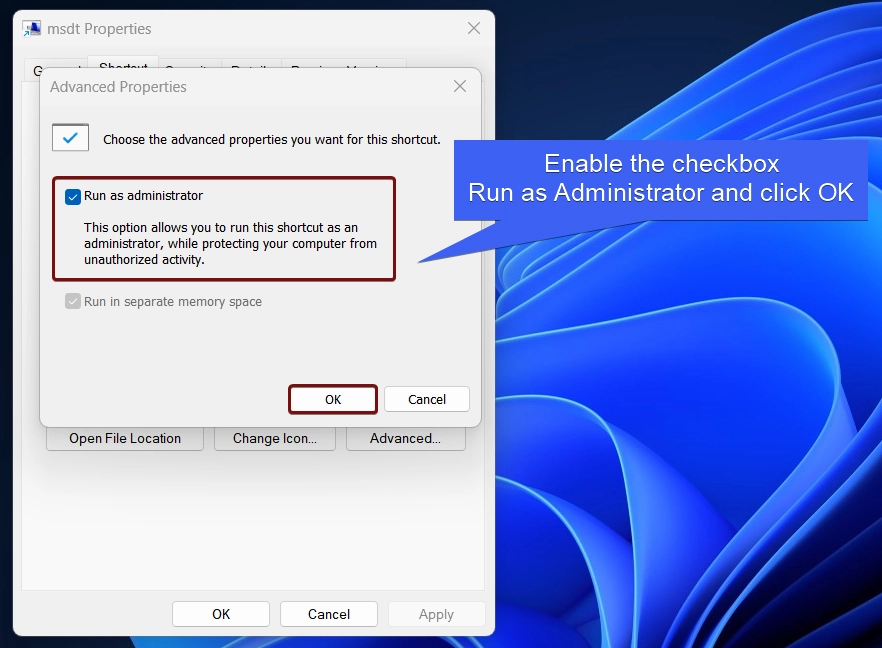Open the Change Icon... dialog
This screenshot has height=648, width=882.
[x=275, y=439]
